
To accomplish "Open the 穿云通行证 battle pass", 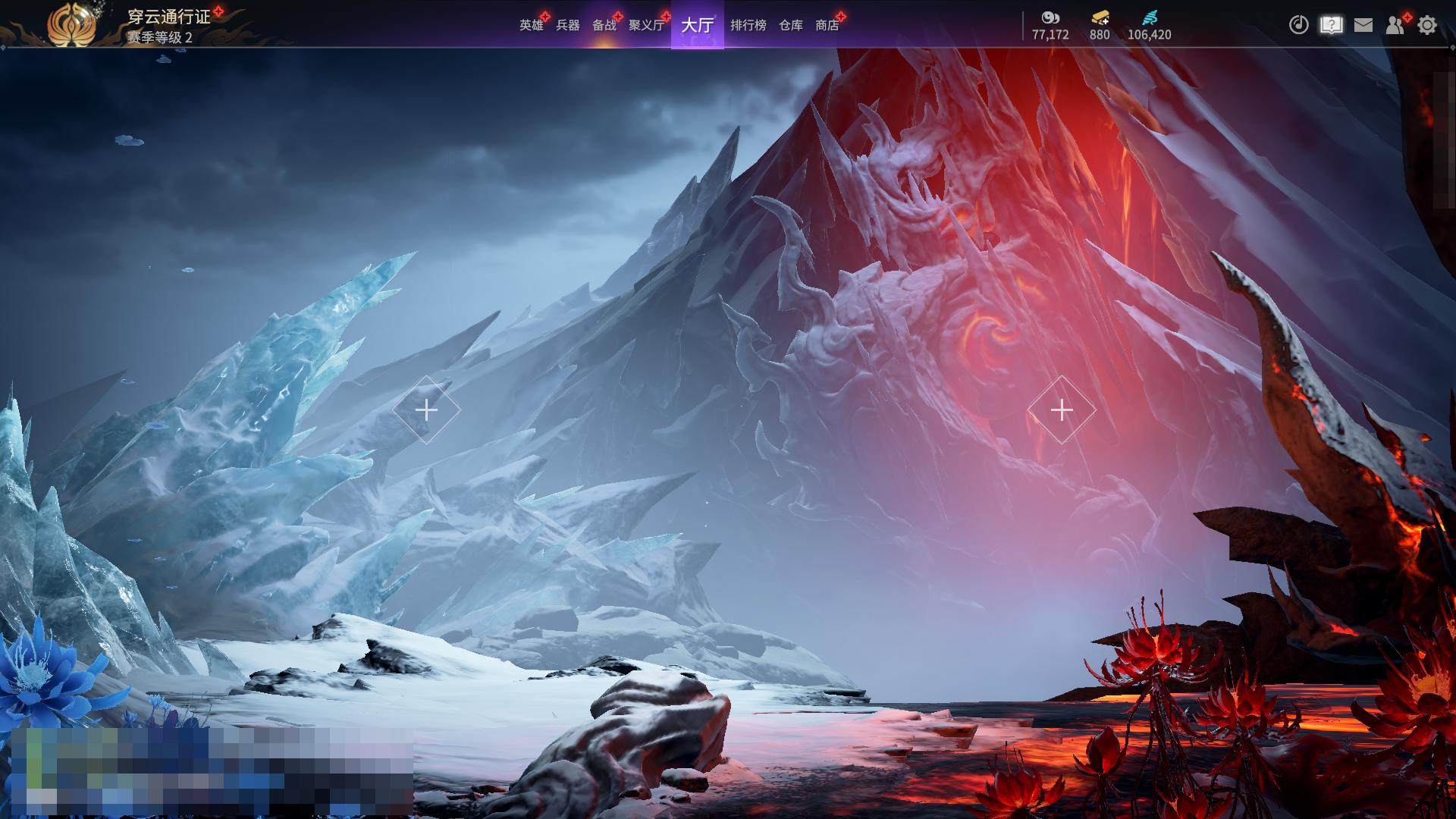I will click(x=168, y=17).
